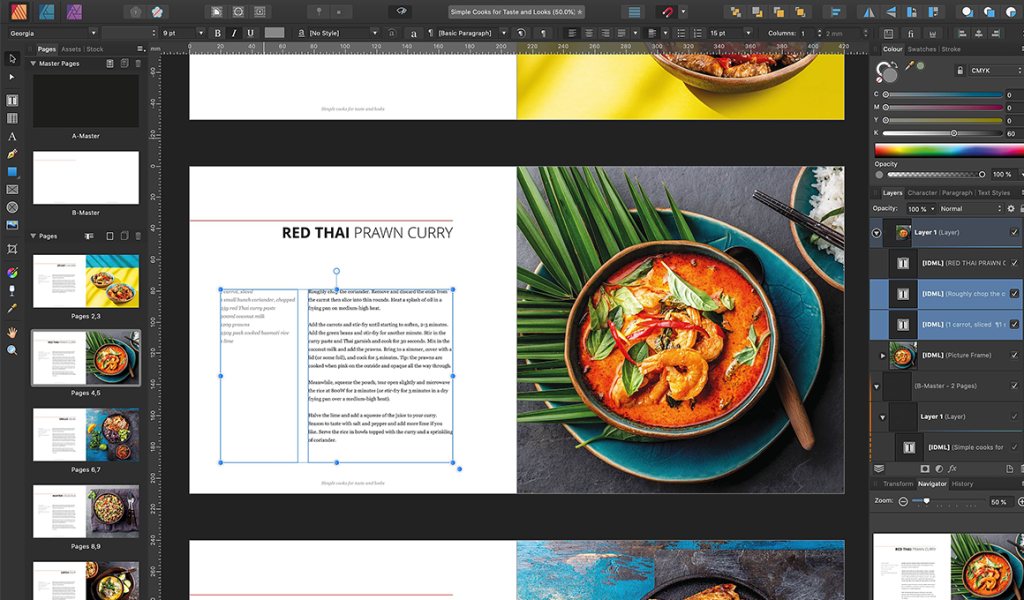Viewport: 1024px width, 600px height.
Task: Open the CMYK colour model dropdown
Action: point(995,71)
